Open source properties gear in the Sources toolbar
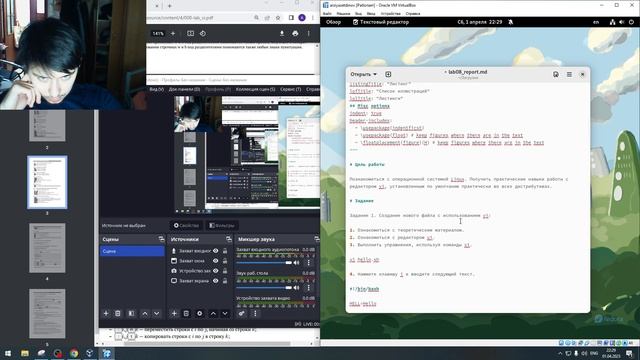This screenshot has height=360, width=640. [200, 313]
